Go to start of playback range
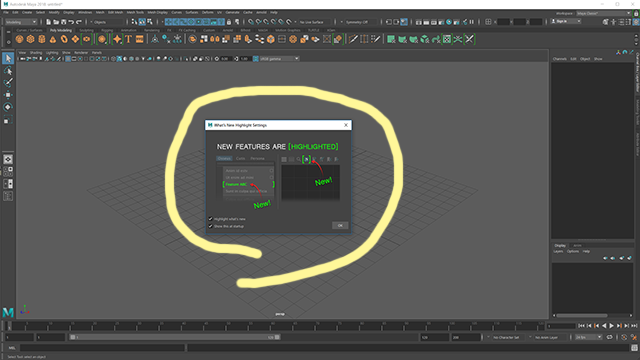This screenshot has width=640, height=360. 582,326
